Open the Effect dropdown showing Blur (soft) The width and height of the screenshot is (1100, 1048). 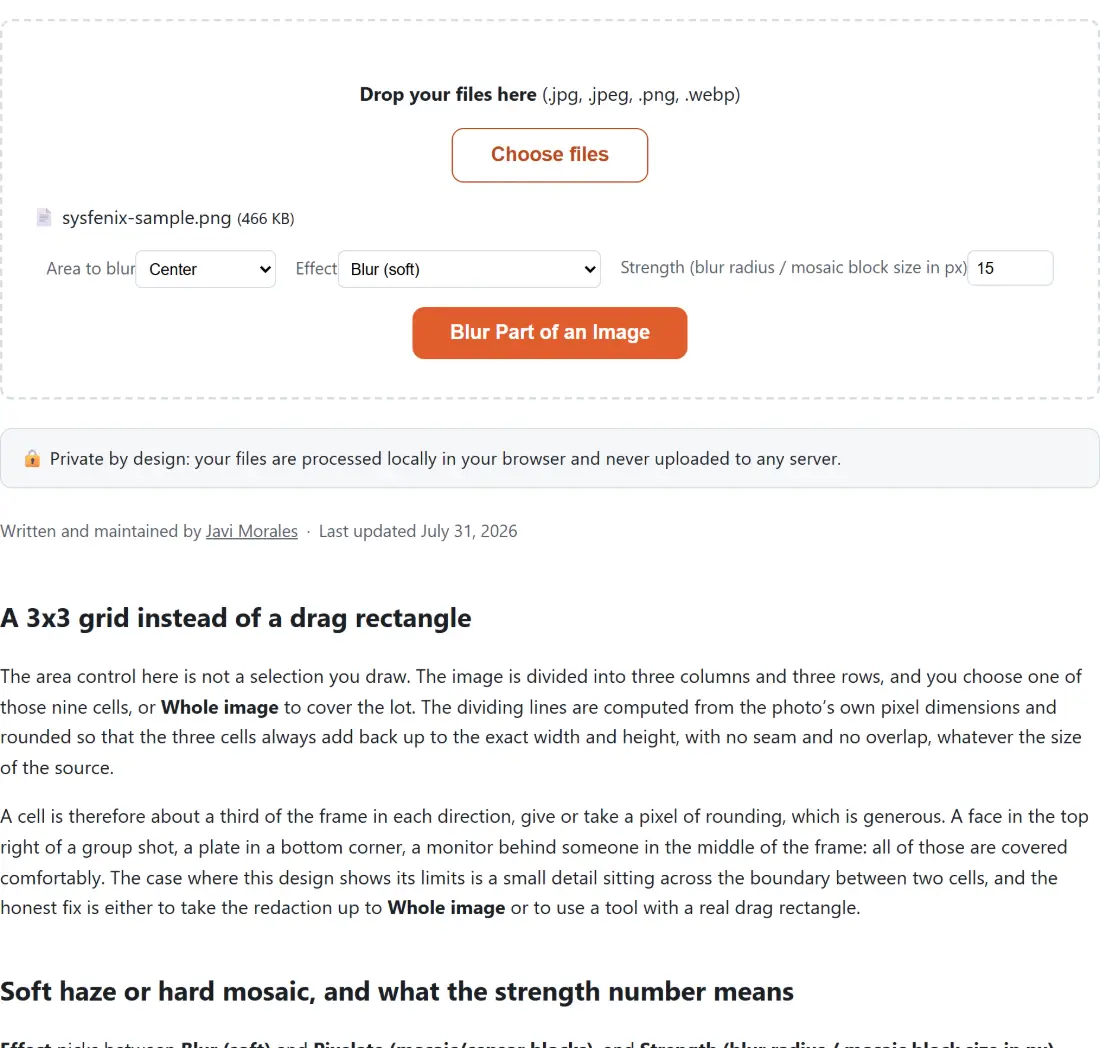coord(469,269)
